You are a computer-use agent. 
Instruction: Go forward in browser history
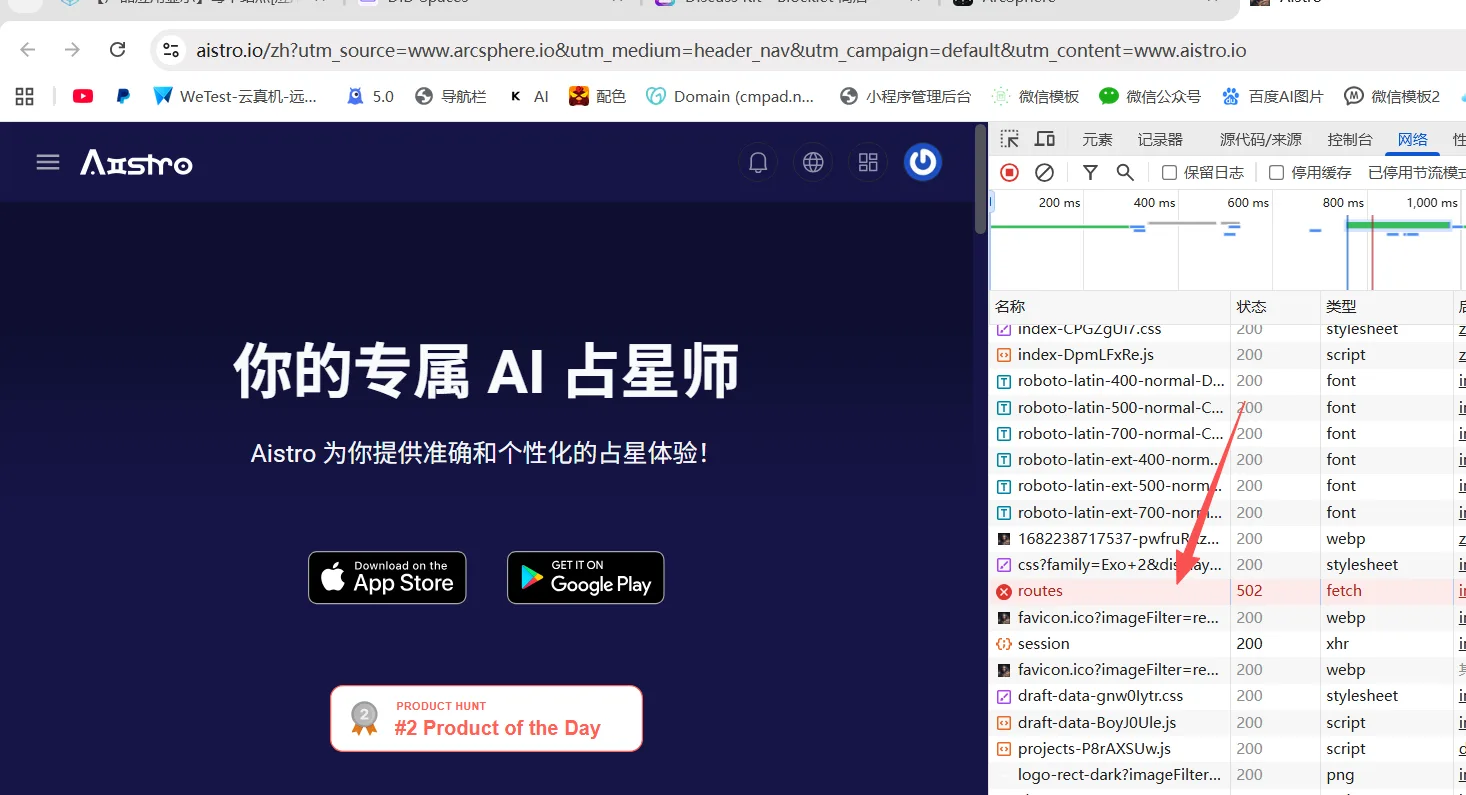point(72,50)
